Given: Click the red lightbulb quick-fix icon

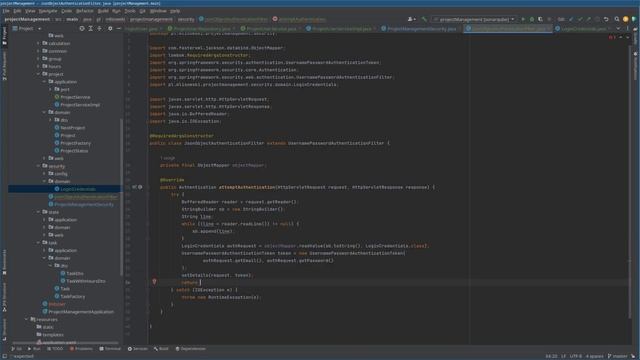Looking at the screenshot, I should tap(154, 282).
